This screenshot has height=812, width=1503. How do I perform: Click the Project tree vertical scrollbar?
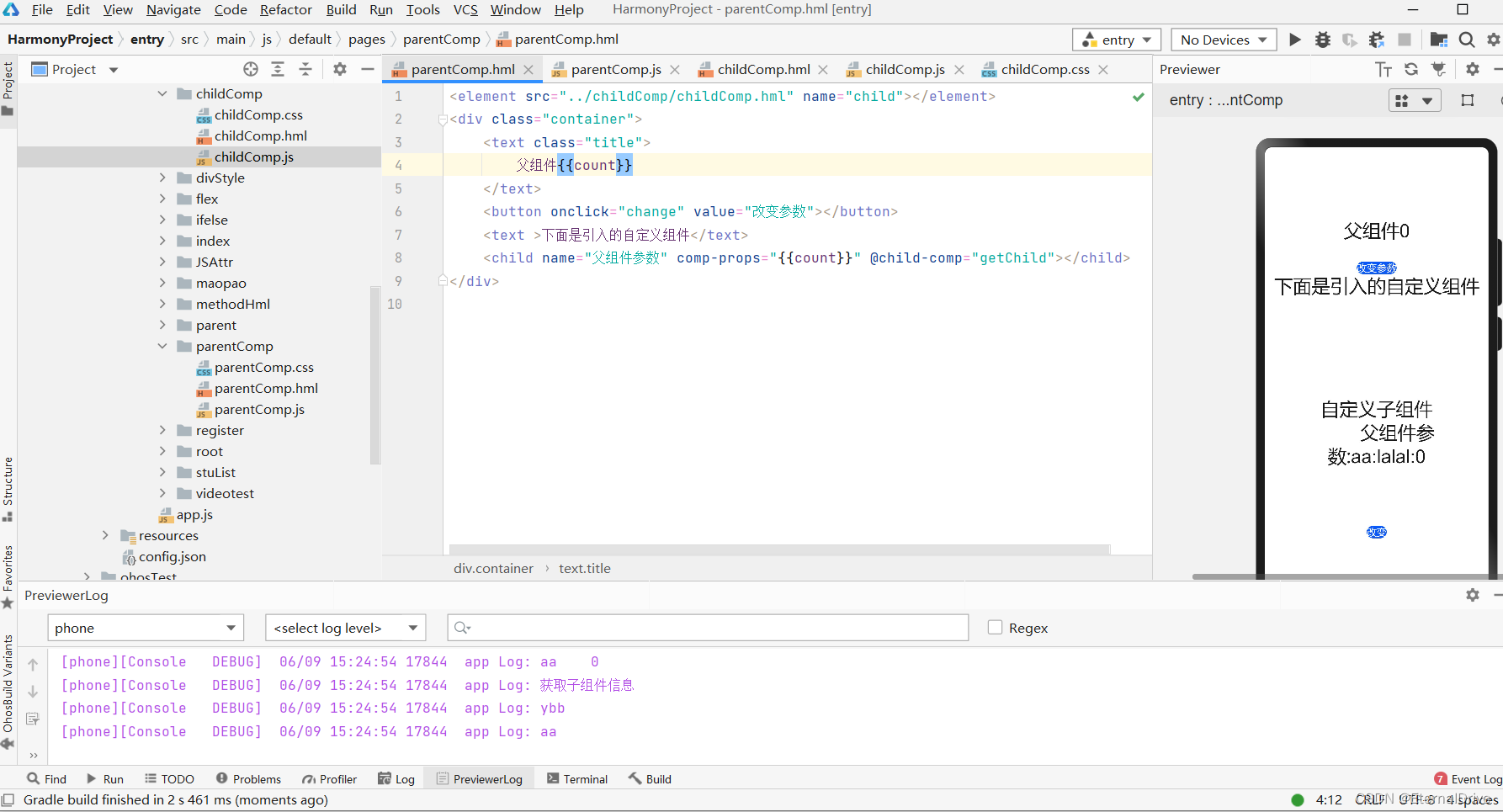[x=375, y=374]
